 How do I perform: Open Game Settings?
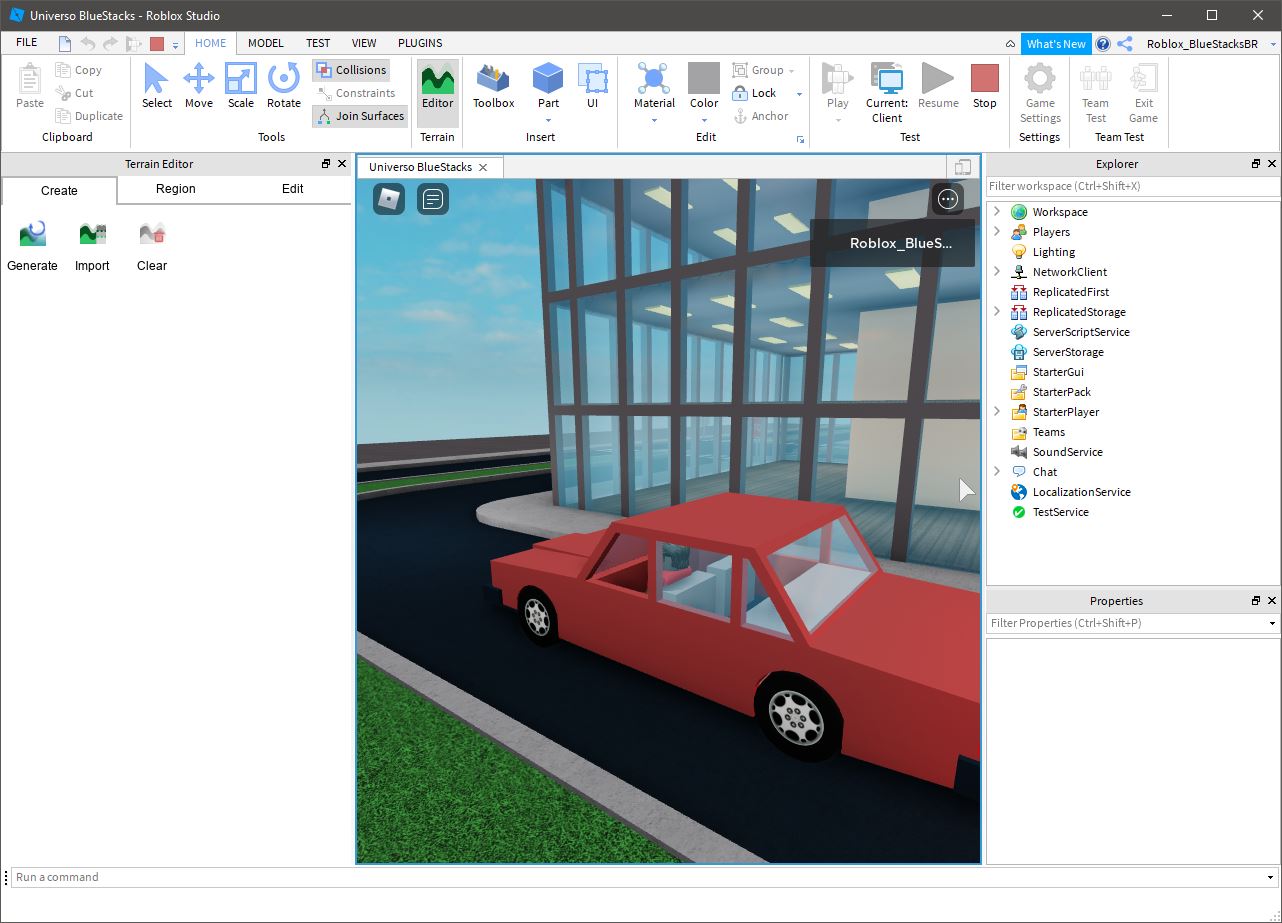[x=1040, y=92]
